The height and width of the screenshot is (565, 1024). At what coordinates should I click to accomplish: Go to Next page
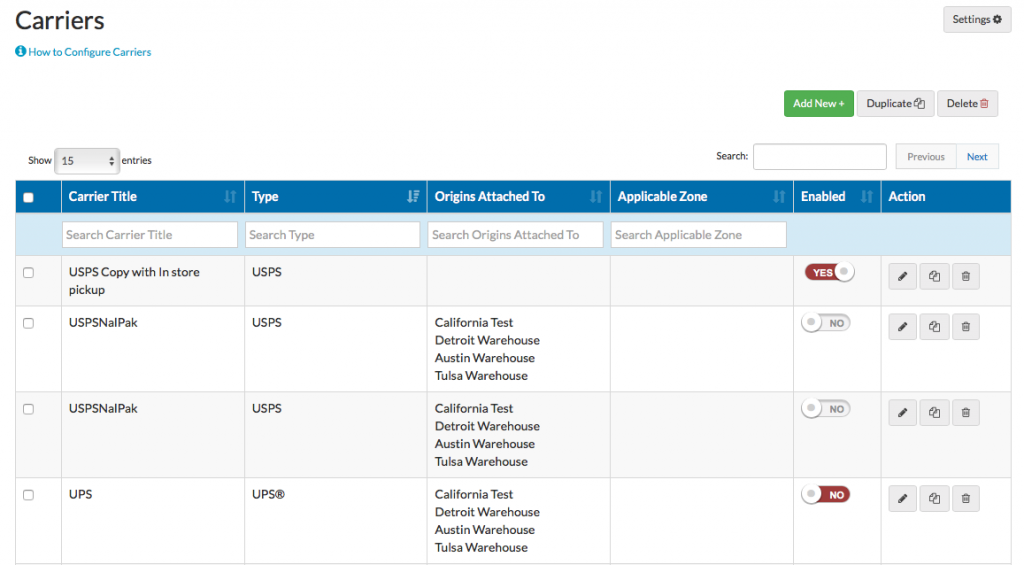click(x=977, y=157)
